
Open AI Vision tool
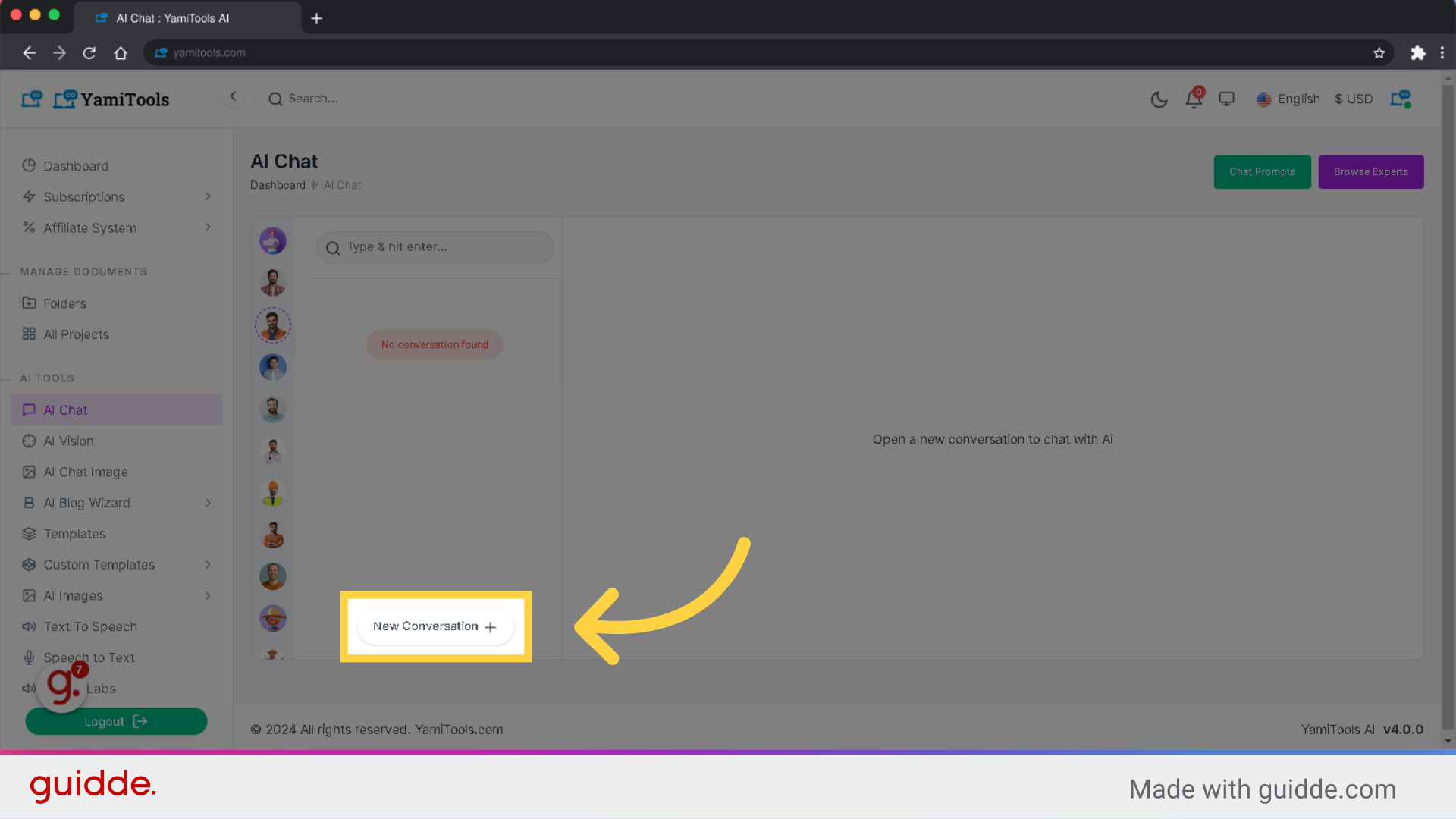(x=68, y=440)
